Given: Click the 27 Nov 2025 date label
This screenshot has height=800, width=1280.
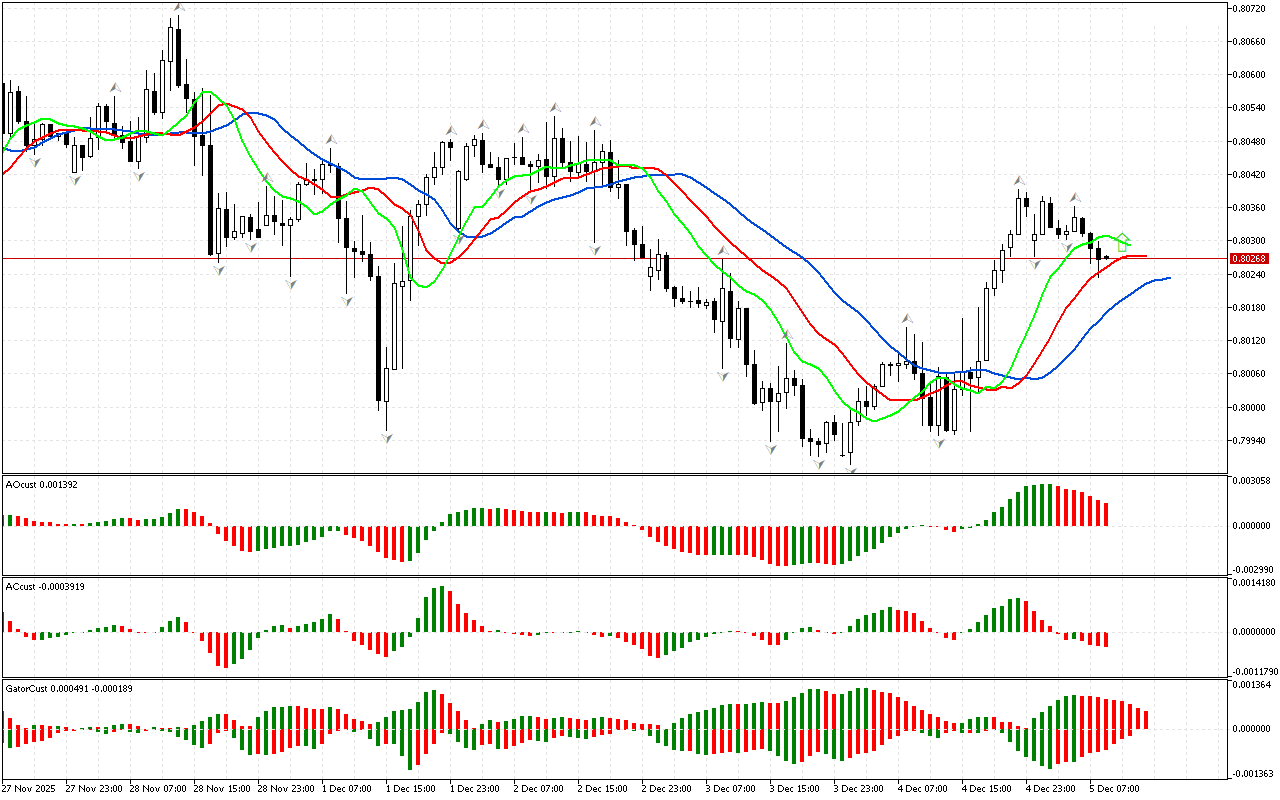Looking at the screenshot, I should [x=29, y=789].
